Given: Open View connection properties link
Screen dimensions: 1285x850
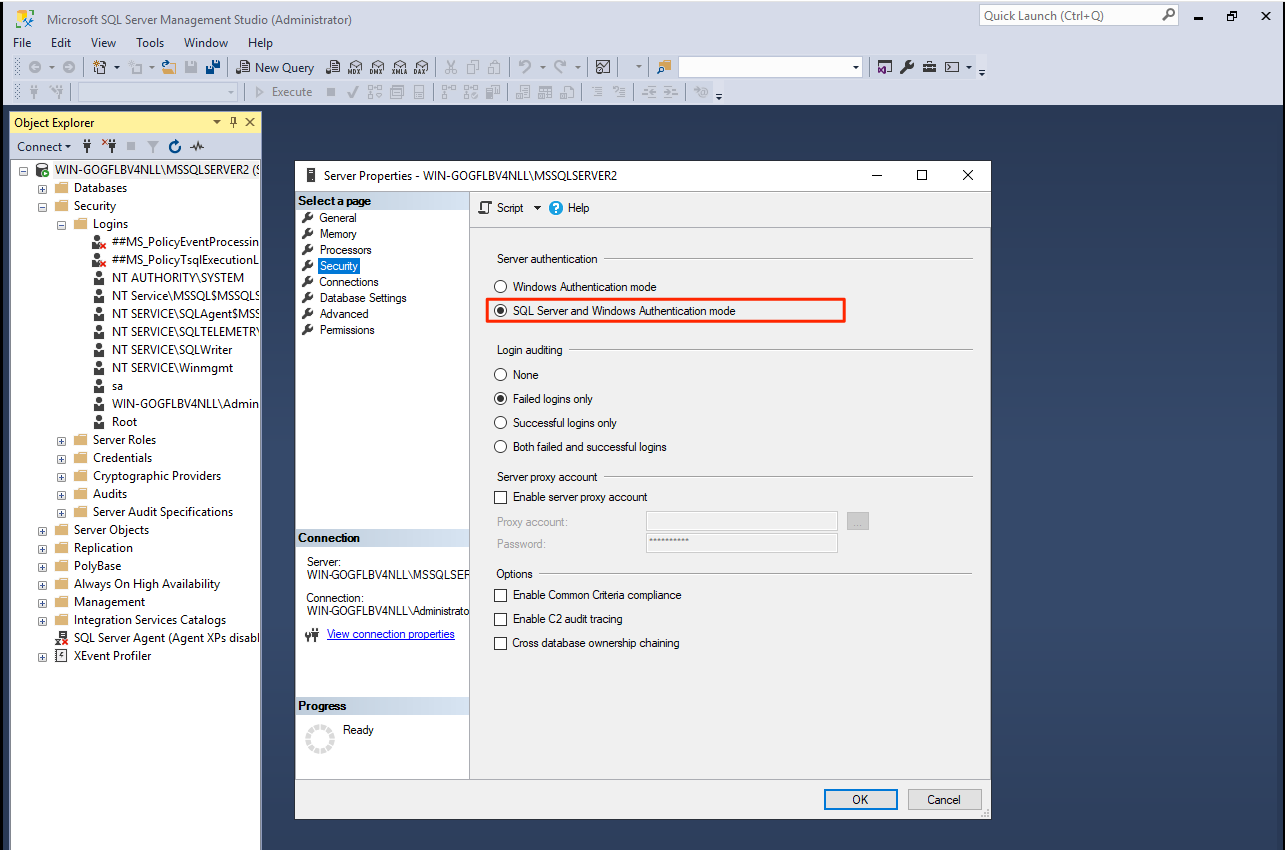Looking at the screenshot, I should click(390, 634).
